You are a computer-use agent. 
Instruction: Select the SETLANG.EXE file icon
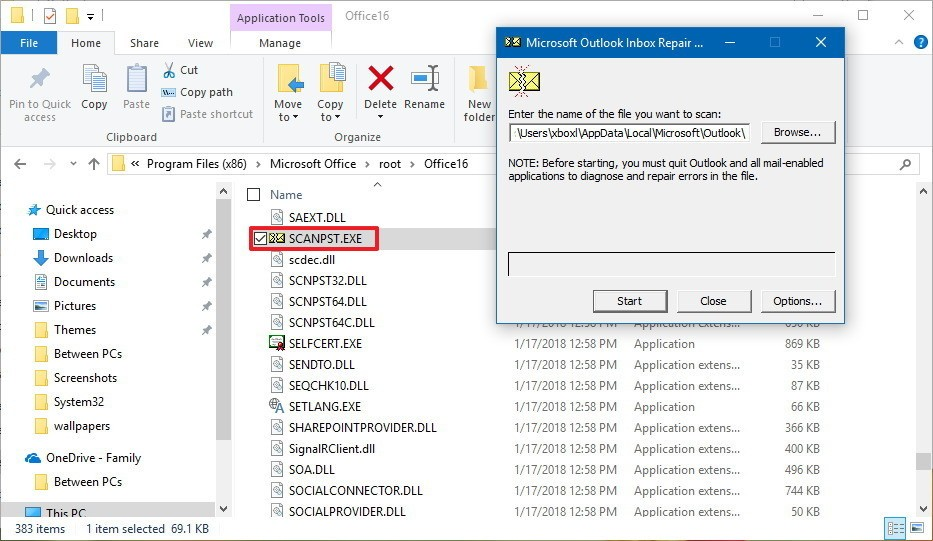(x=277, y=406)
